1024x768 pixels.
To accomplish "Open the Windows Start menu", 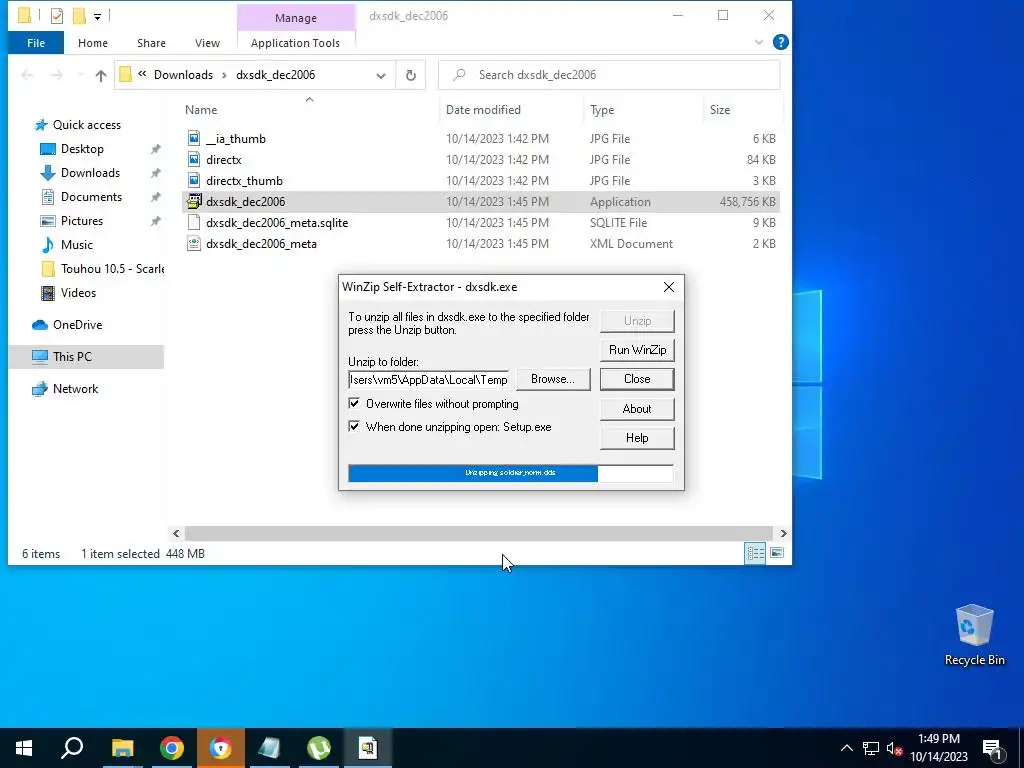I will pos(24,748).
